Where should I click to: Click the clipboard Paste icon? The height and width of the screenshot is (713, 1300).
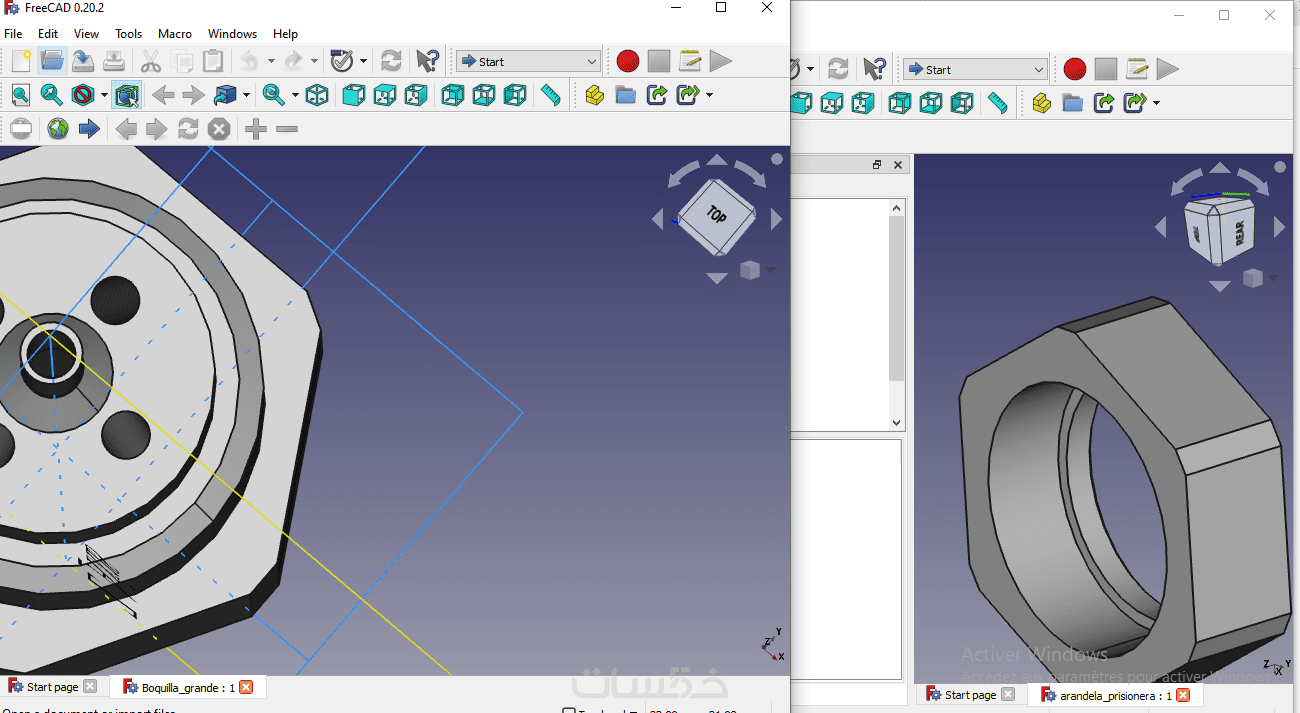(x=213, y=61)
